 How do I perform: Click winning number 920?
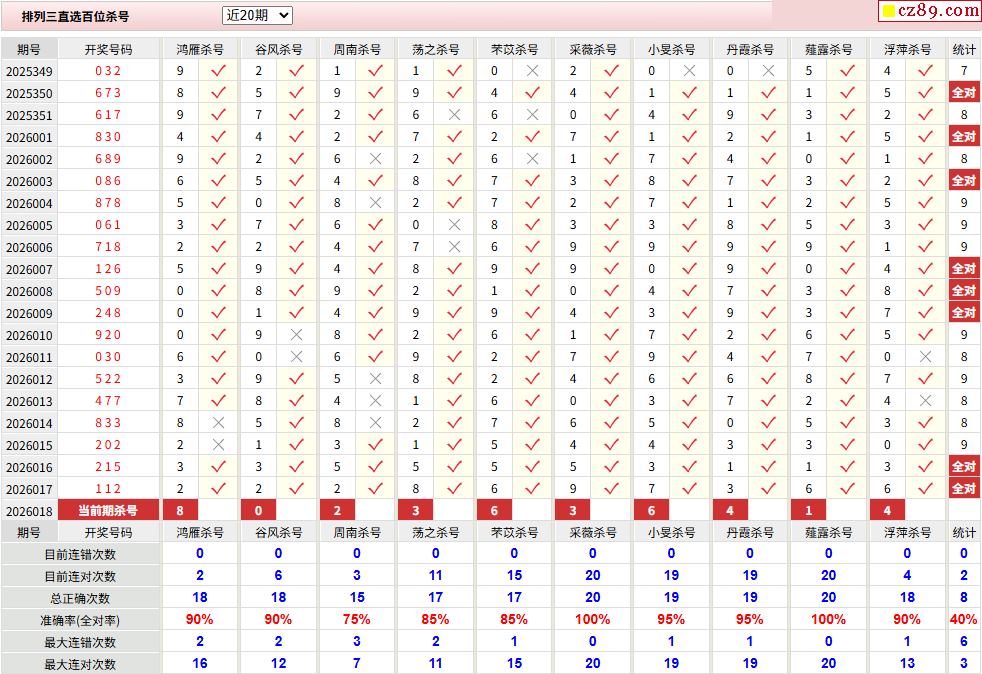pos(108,334)
